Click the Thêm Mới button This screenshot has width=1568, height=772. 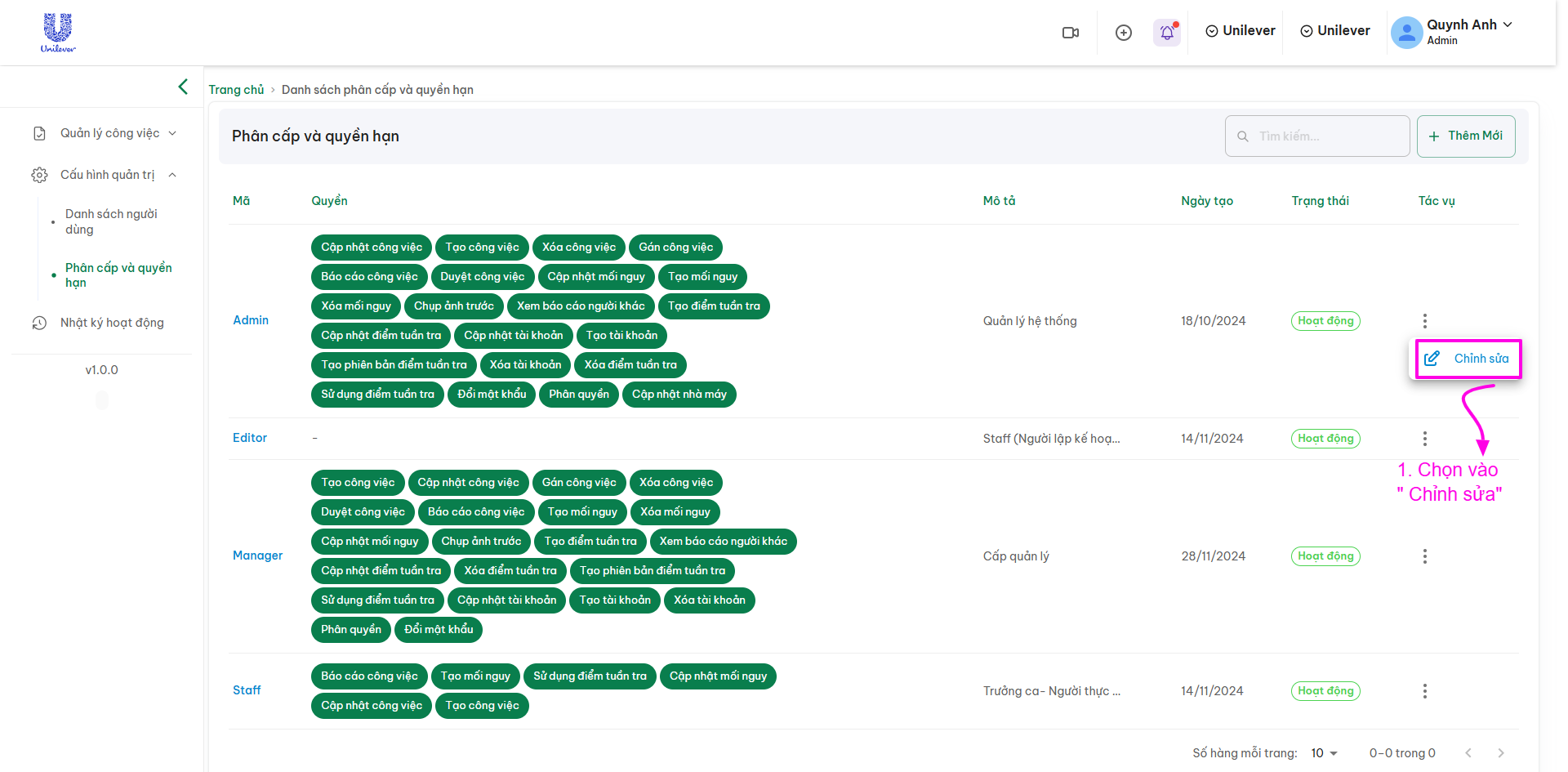(x=1465, y=136)
